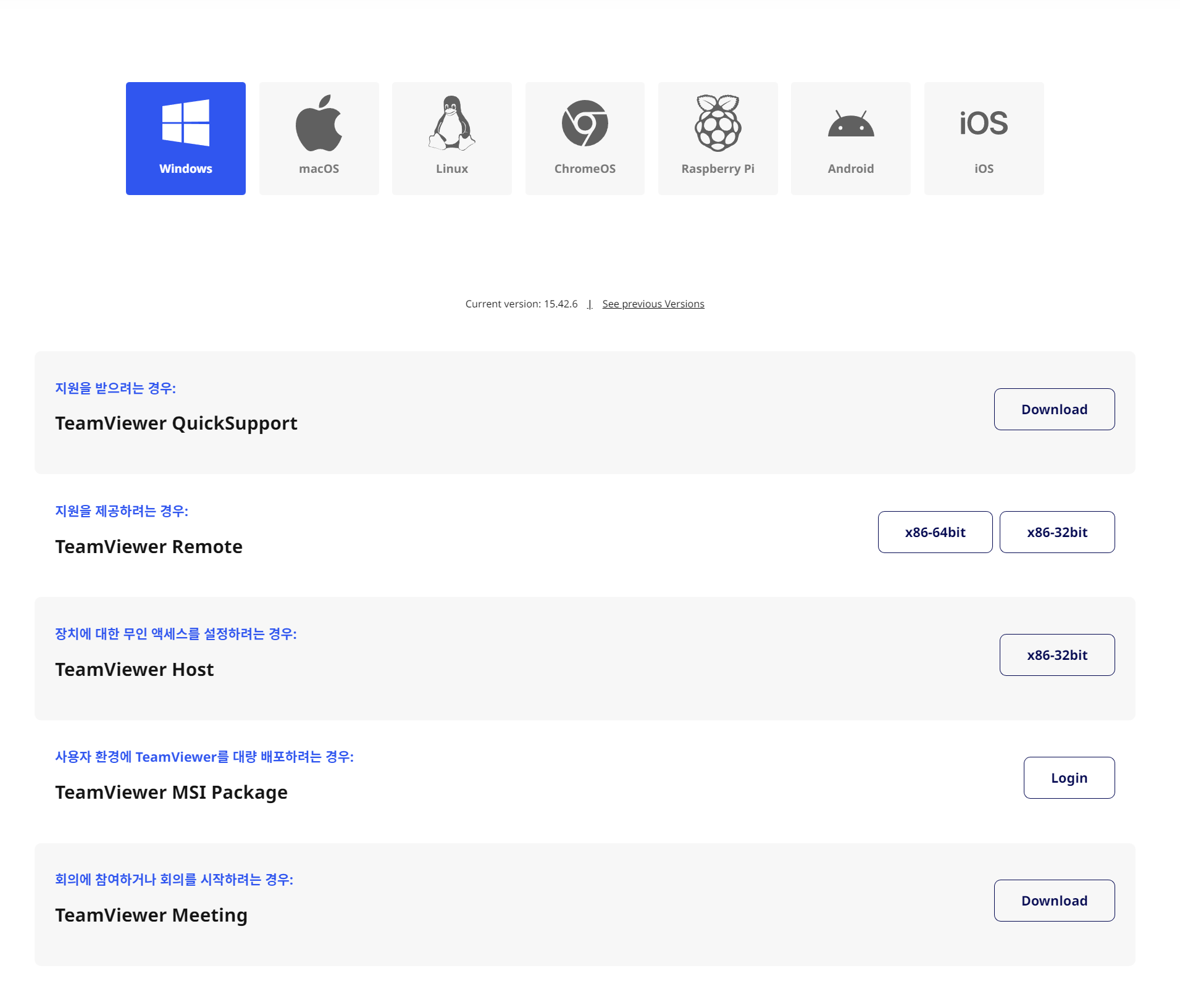The width and height of the screenshot is (1180, 1008).
Task: Open the See previous Versions link
Action: pyautogui.click(x=653, y=304)
